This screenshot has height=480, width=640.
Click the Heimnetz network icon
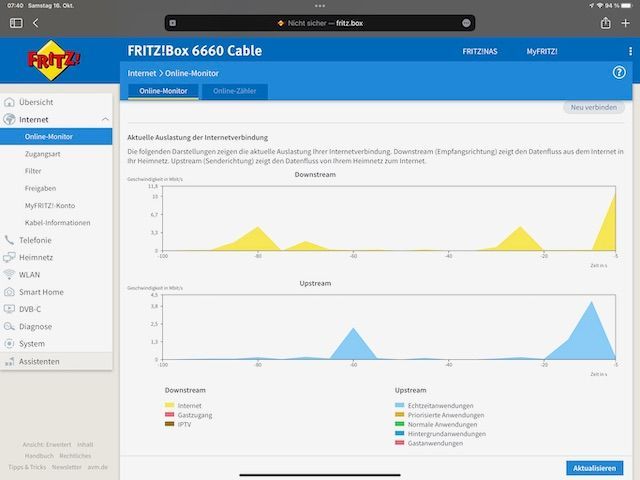click(9, 258)
